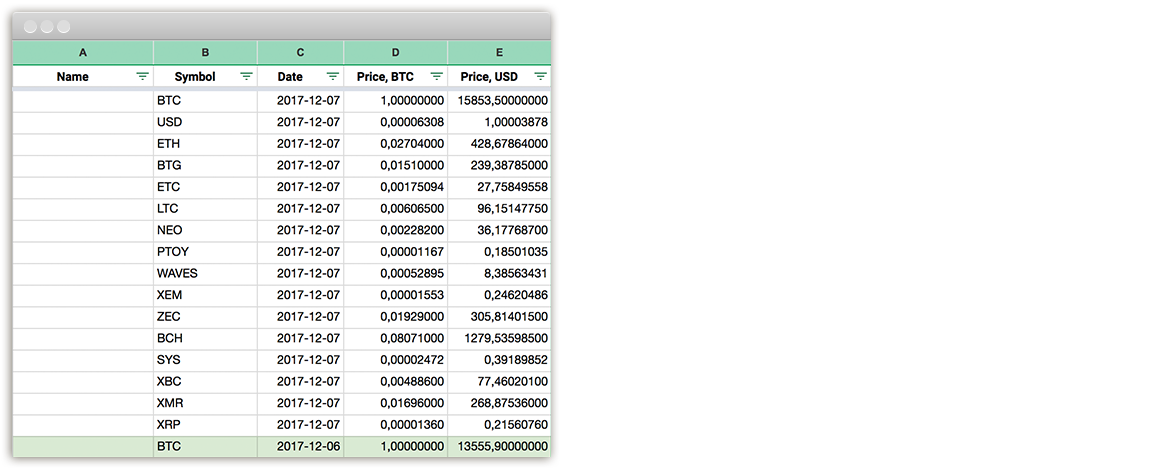Click the Price, USD header cell
Screen dimensions: 1172x473
tap(499, 76)
